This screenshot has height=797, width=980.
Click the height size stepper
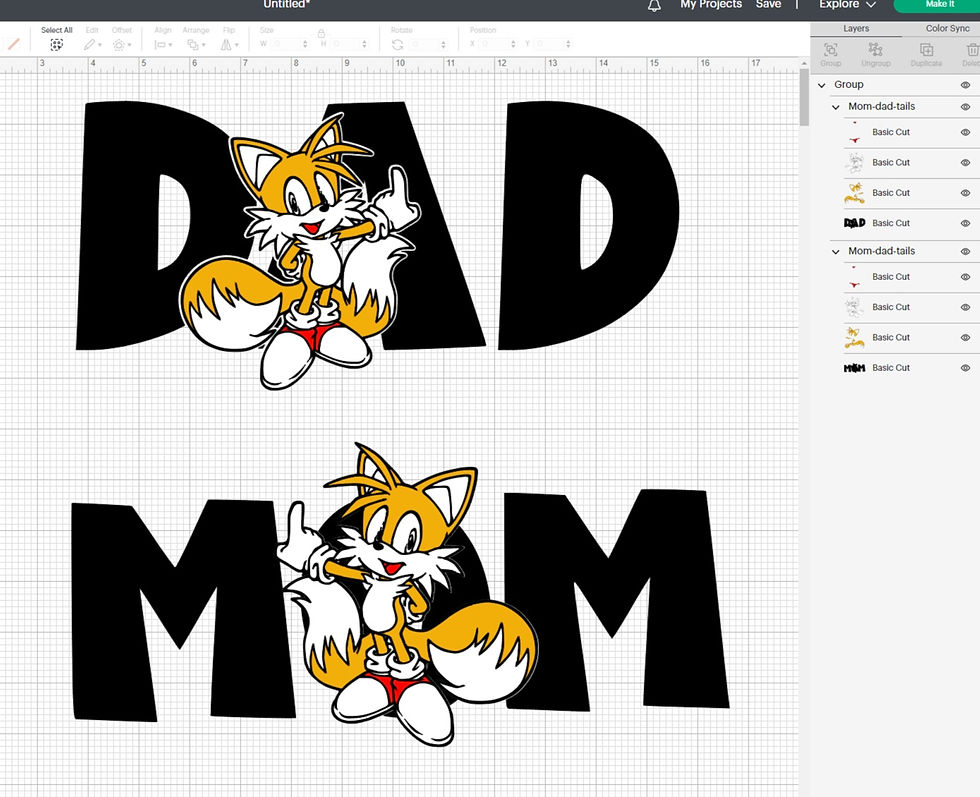point(364,44)
